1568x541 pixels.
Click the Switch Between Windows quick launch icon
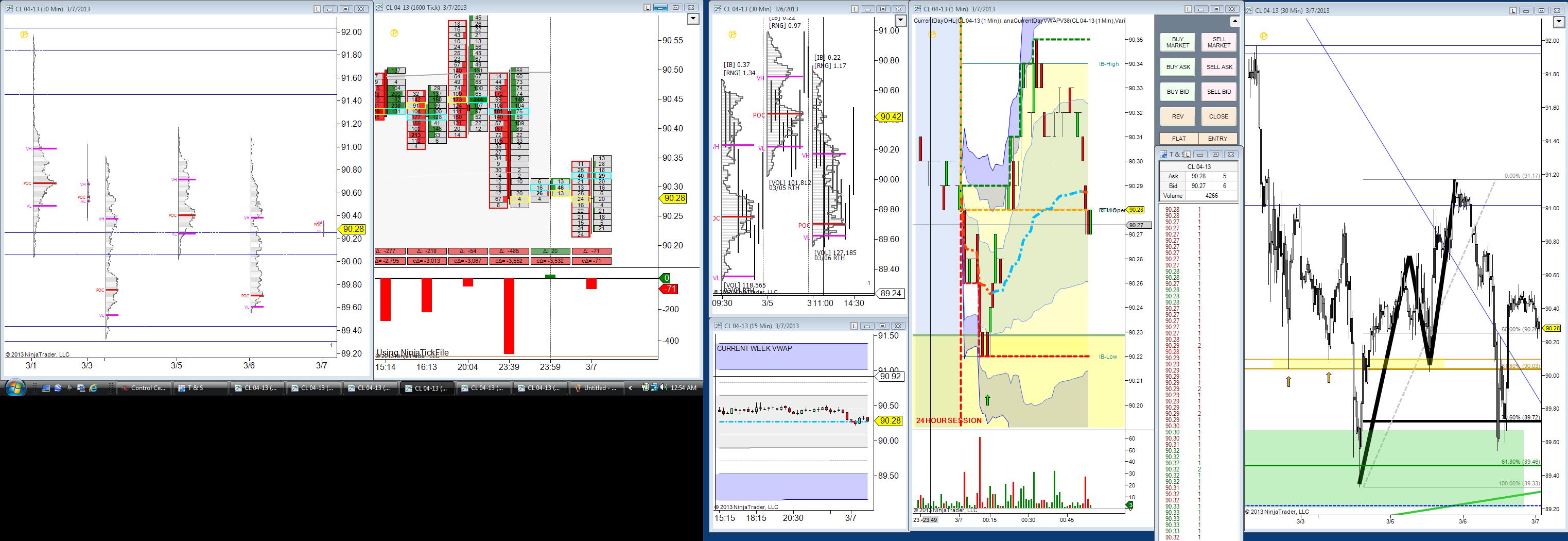tap(81, 388)
